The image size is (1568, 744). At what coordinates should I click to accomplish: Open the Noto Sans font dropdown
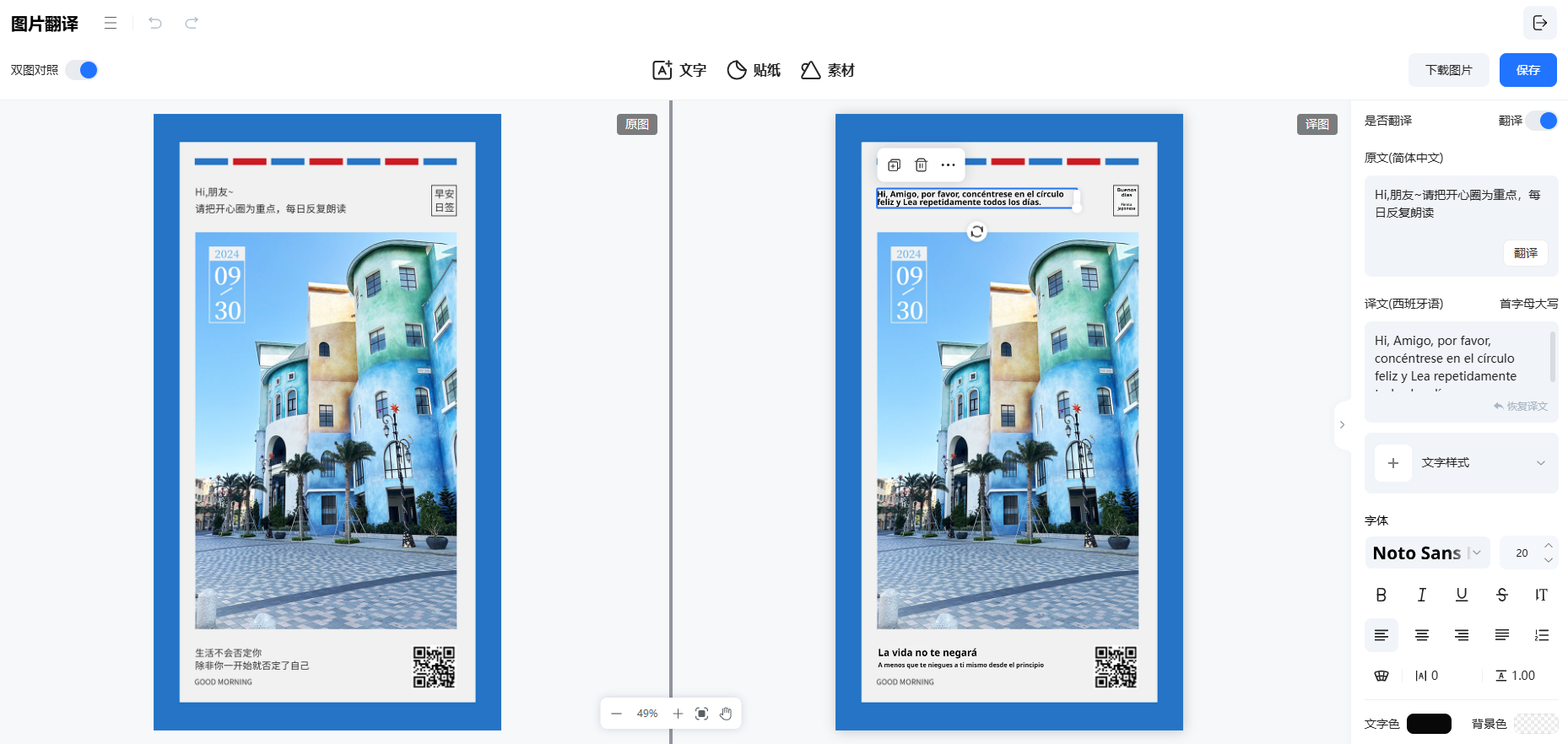pos(1427,553)
